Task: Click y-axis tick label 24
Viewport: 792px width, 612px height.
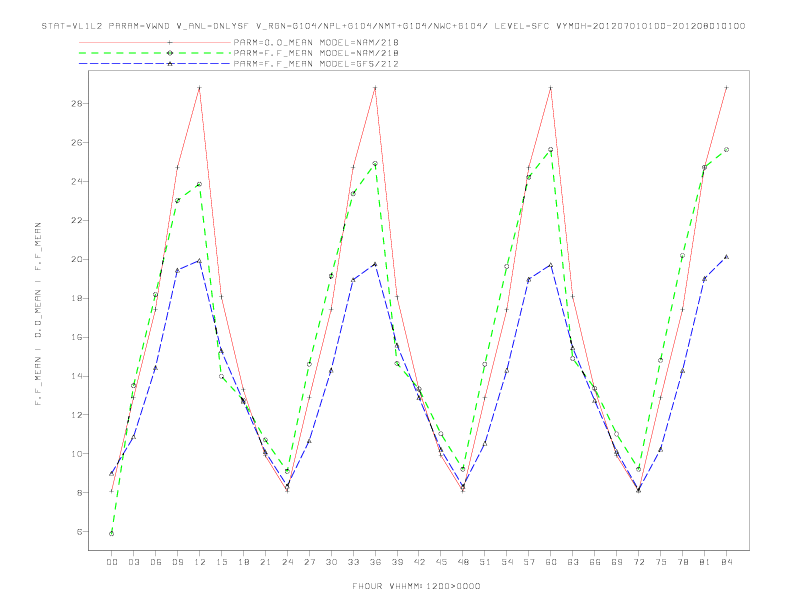Action: [x=76, y=181]
